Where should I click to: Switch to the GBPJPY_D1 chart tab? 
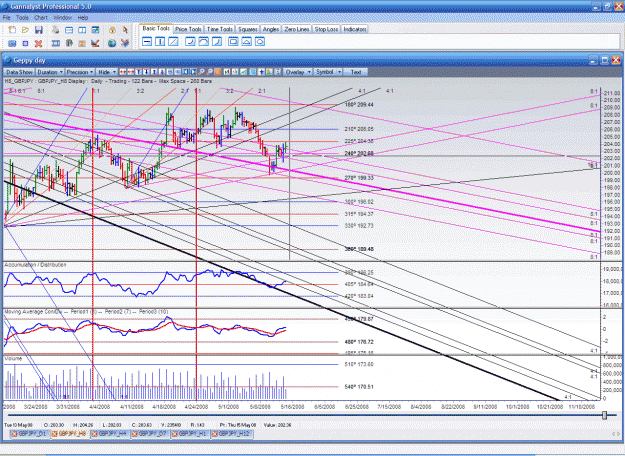tap(29, 434)
